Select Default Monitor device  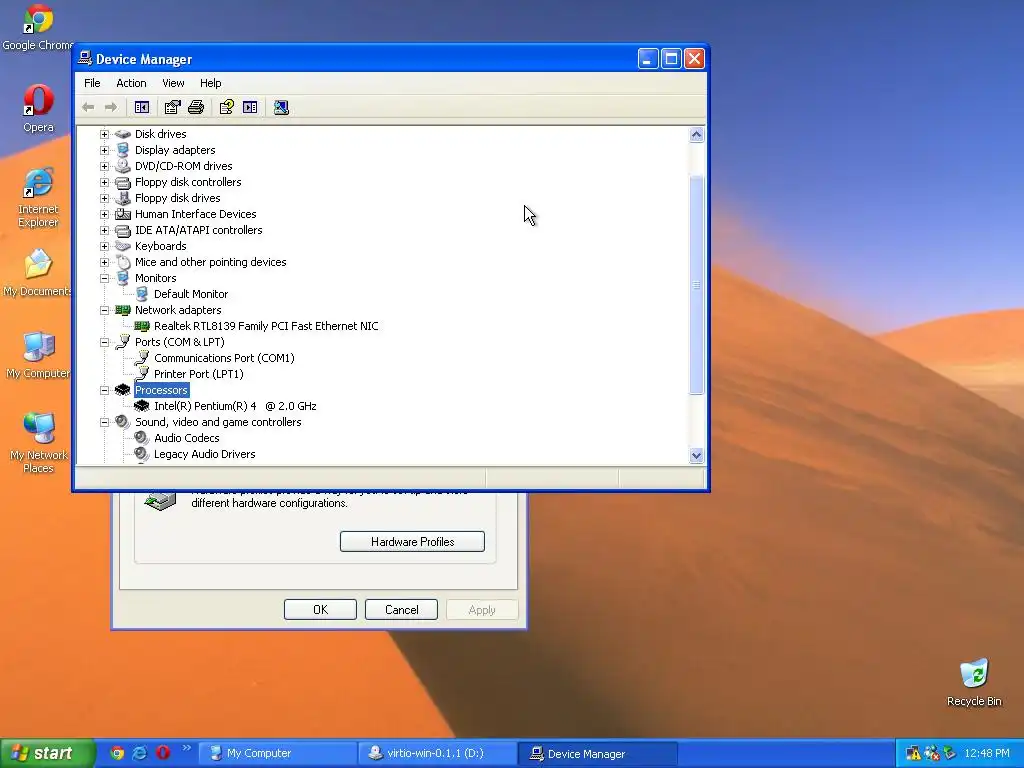click(x=191, y=294)
